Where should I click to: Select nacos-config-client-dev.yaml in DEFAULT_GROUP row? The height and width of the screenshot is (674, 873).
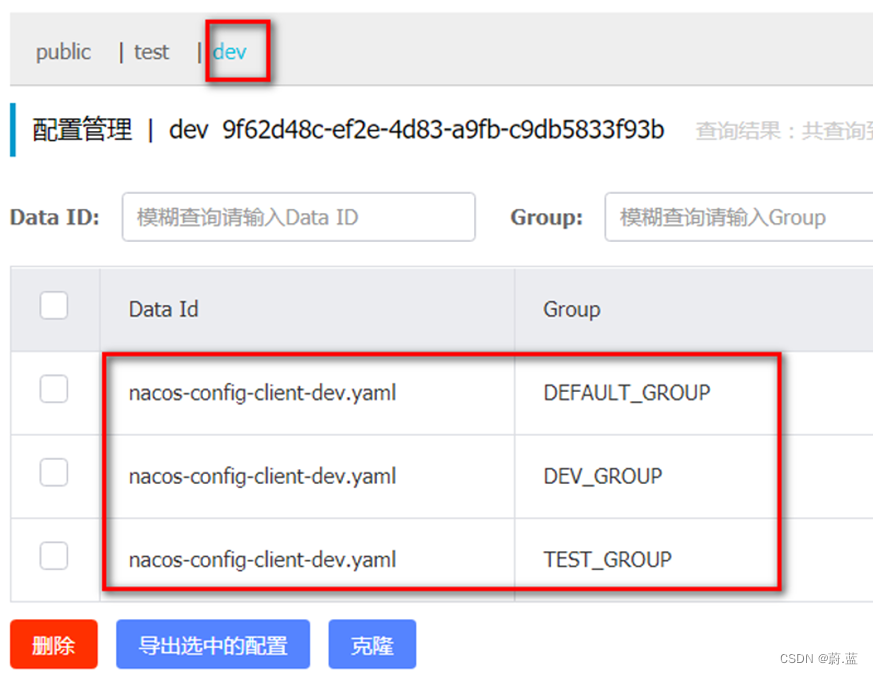click(x=262, y=393)
